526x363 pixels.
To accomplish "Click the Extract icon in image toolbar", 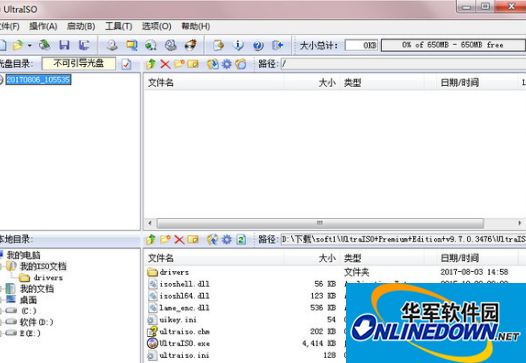I will pos(213,64).
